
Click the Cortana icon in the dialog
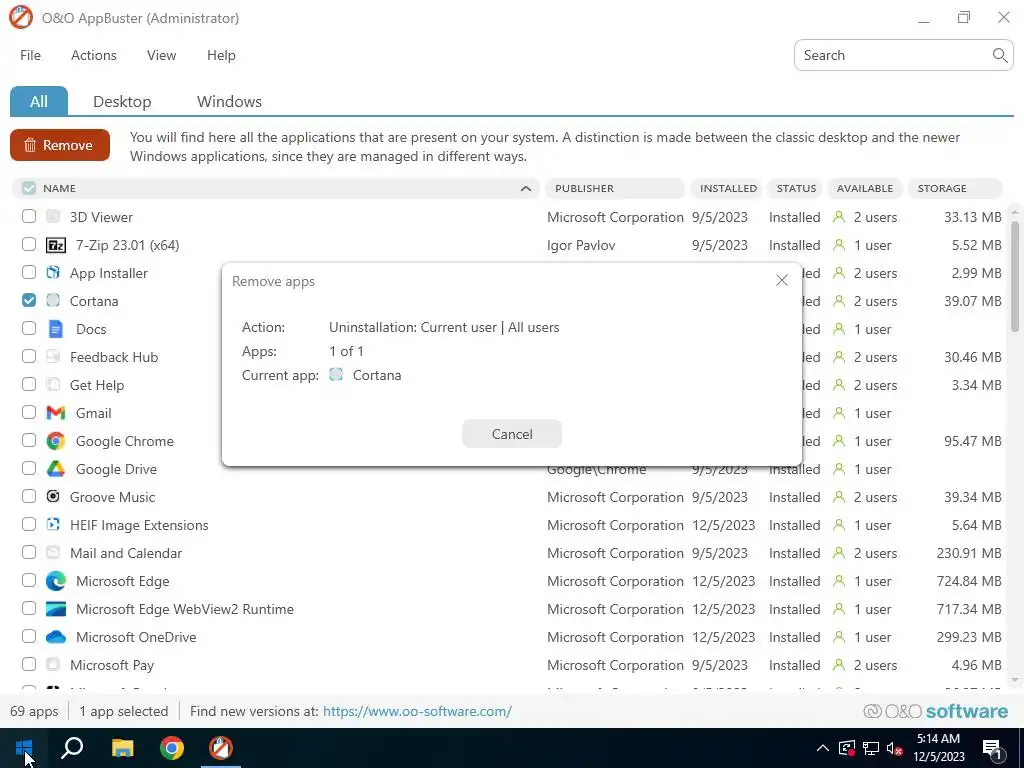click(x=336, y=375)
